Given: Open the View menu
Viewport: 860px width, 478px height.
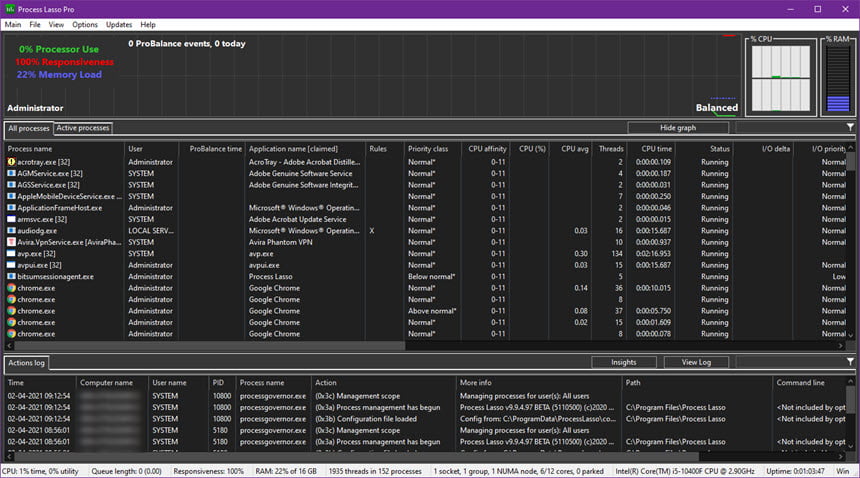Looking at the screenshot, I should click(x=56, y=25).
